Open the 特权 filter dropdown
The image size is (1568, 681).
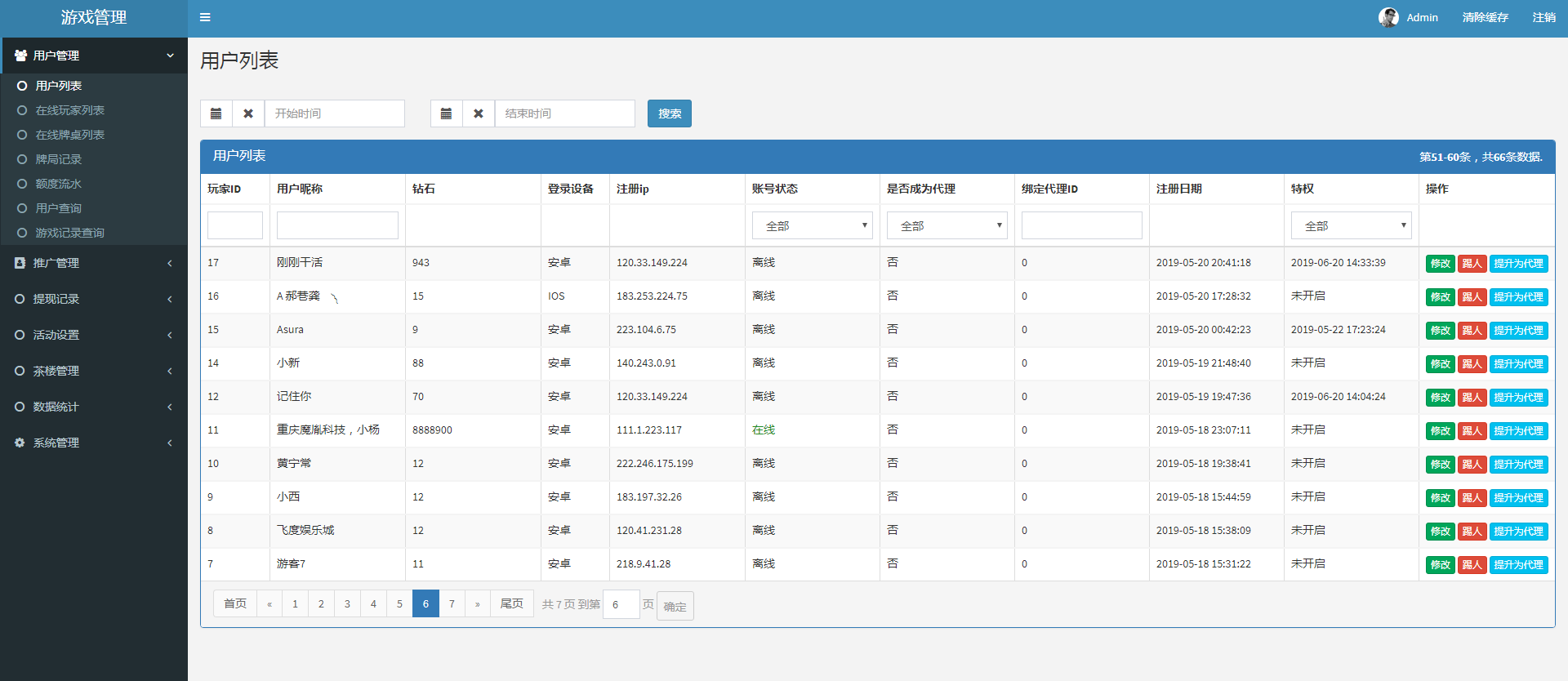pos(1351,225)
